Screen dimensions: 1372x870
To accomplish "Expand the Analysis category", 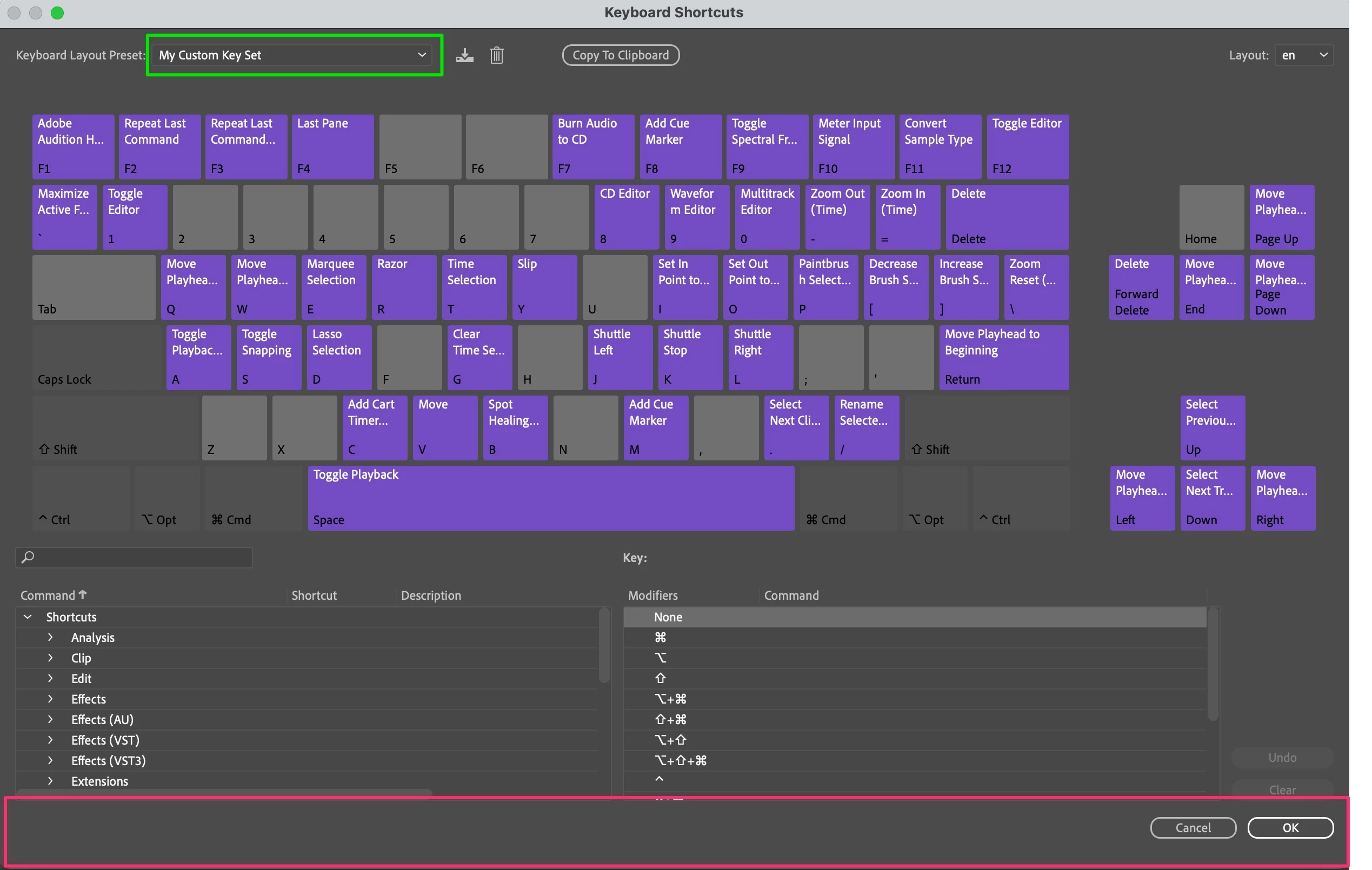I will 50,637.
